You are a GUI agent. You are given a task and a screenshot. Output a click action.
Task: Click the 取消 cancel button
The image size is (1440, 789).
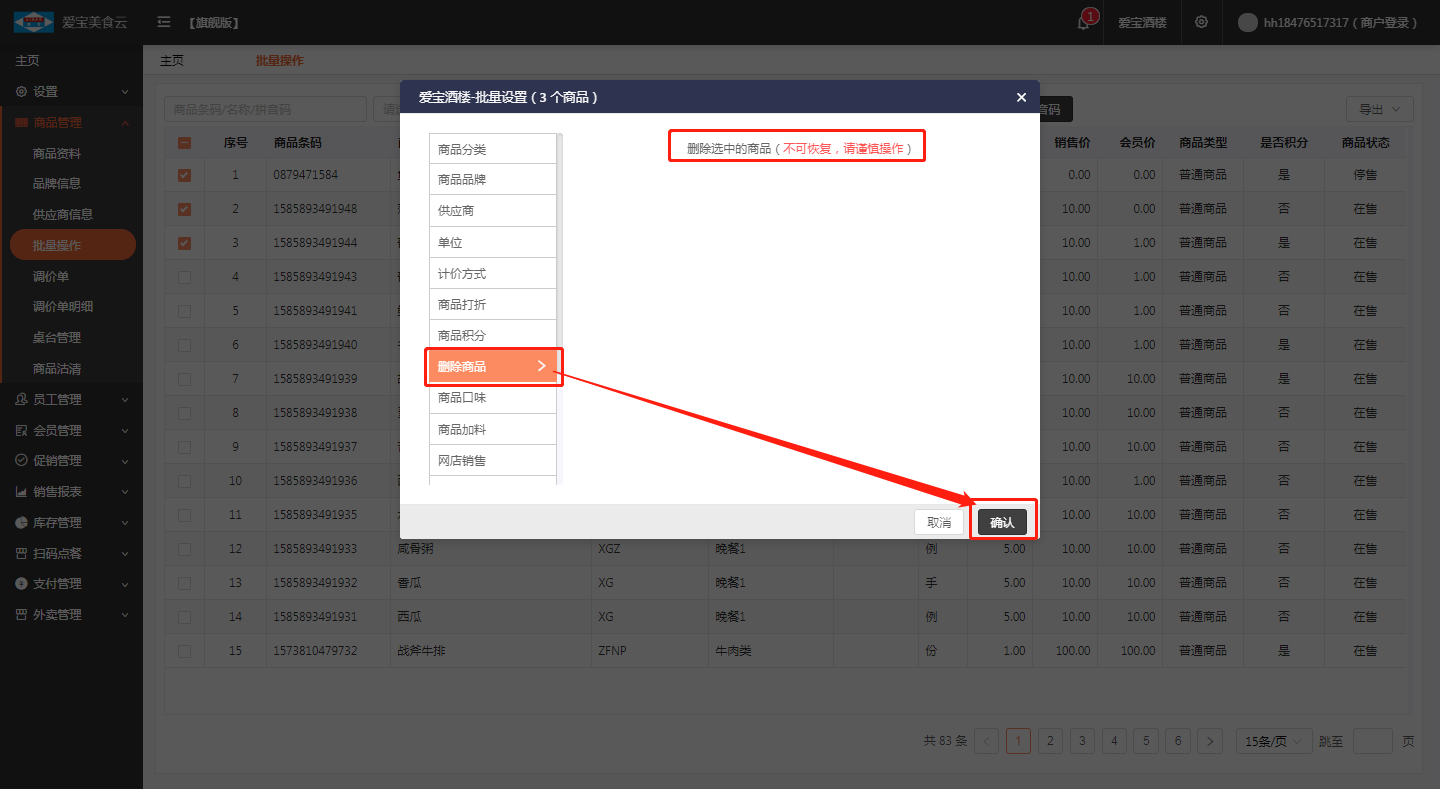(939, 522)
